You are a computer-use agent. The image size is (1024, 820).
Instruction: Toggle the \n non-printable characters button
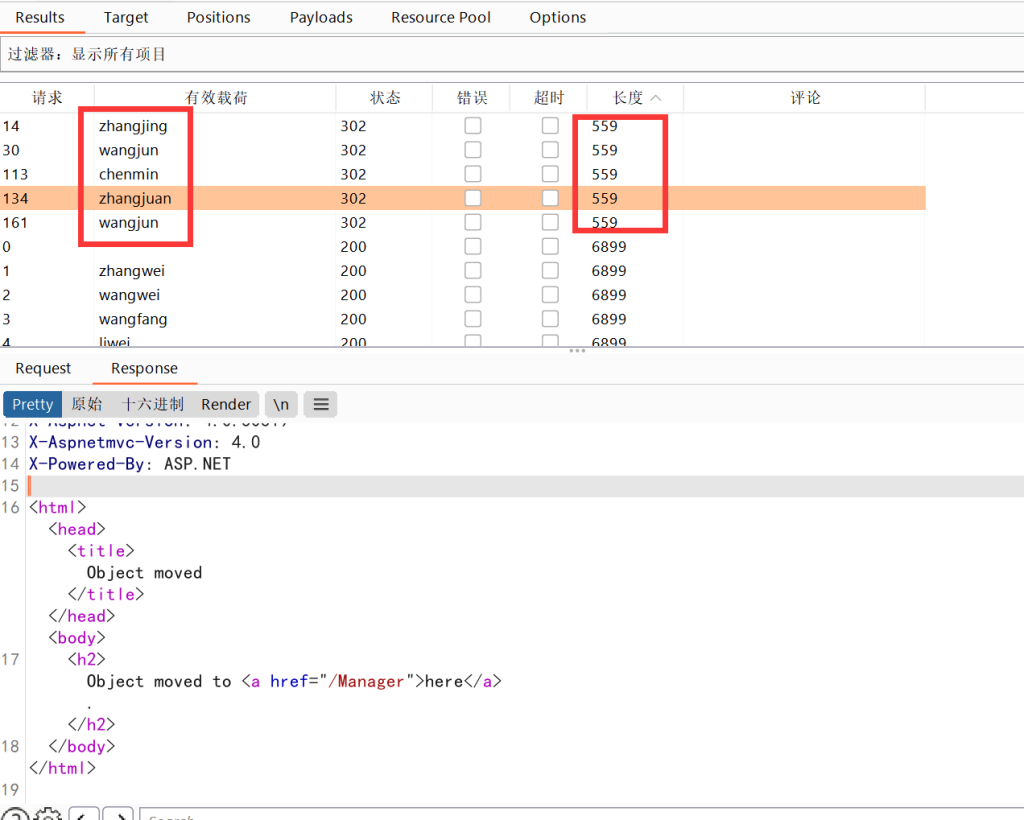(281, 404)
